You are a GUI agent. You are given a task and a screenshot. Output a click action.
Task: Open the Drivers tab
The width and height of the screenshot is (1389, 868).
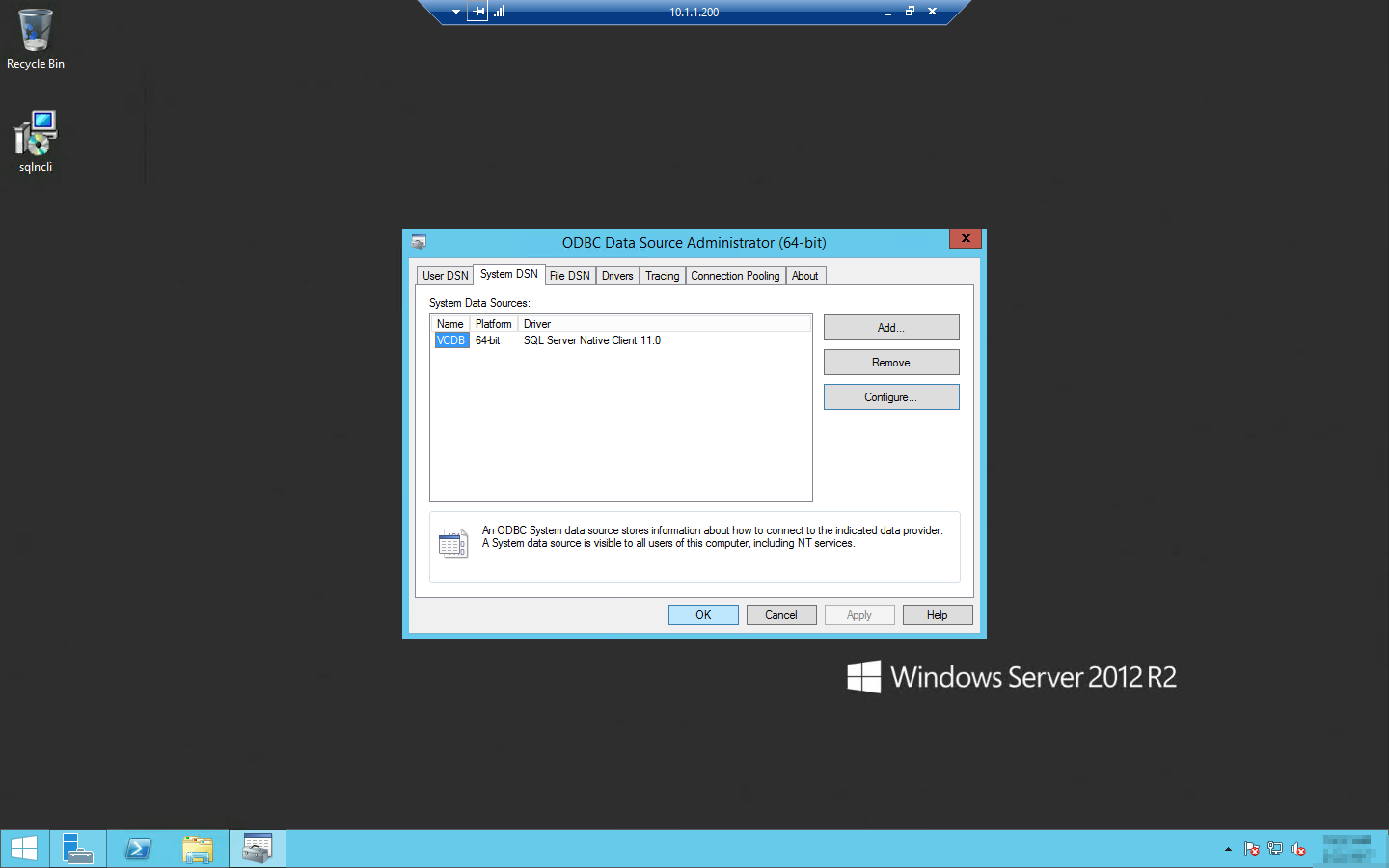[x=617, y=275]
